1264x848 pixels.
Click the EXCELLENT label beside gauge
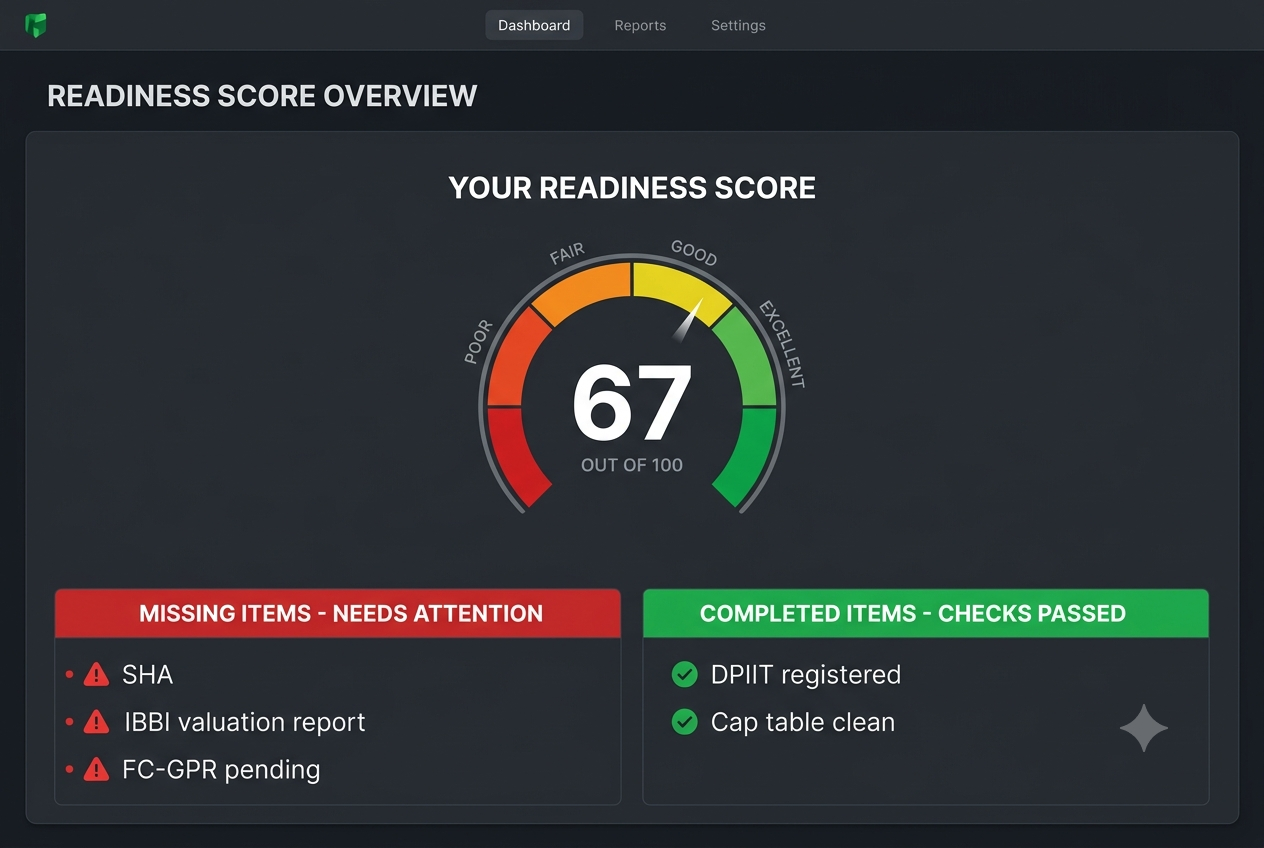point(783,343)
